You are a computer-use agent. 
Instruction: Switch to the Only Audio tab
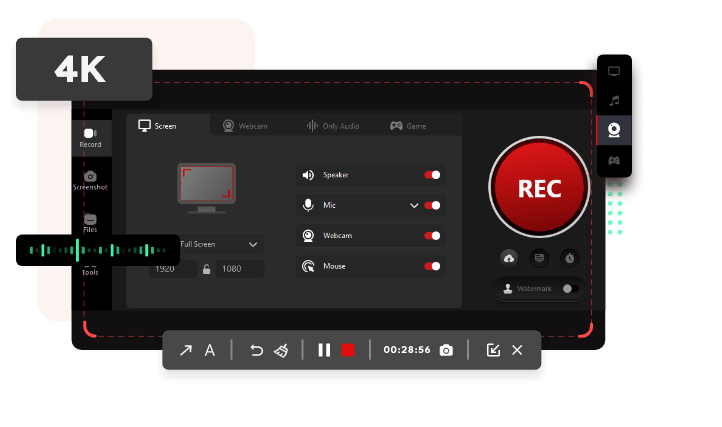[333, 126]
